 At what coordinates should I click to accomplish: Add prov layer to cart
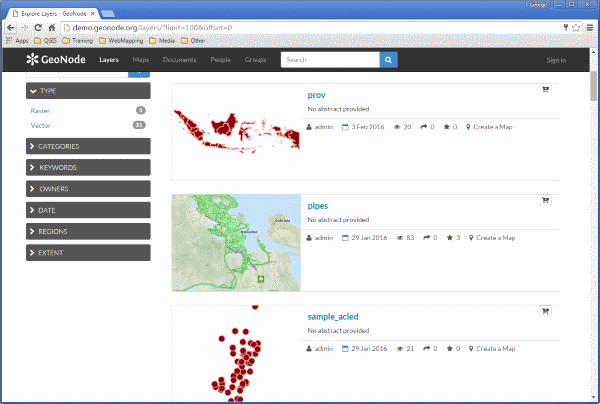tap(545, 89)
